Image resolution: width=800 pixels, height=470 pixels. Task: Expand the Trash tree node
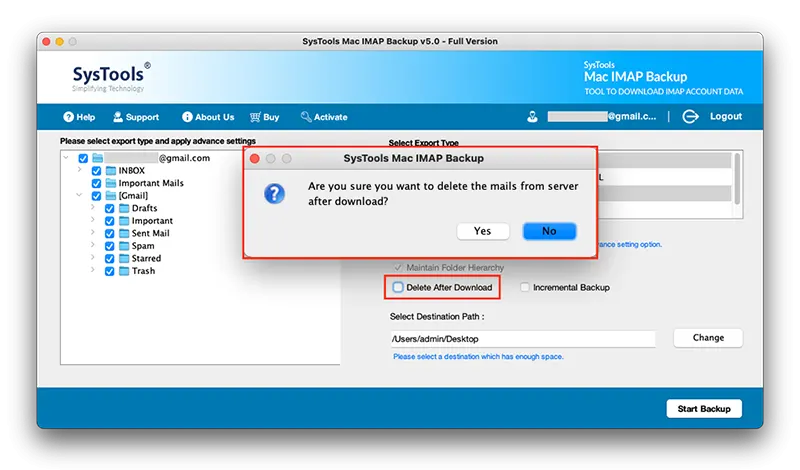click(x=93, y=270)
